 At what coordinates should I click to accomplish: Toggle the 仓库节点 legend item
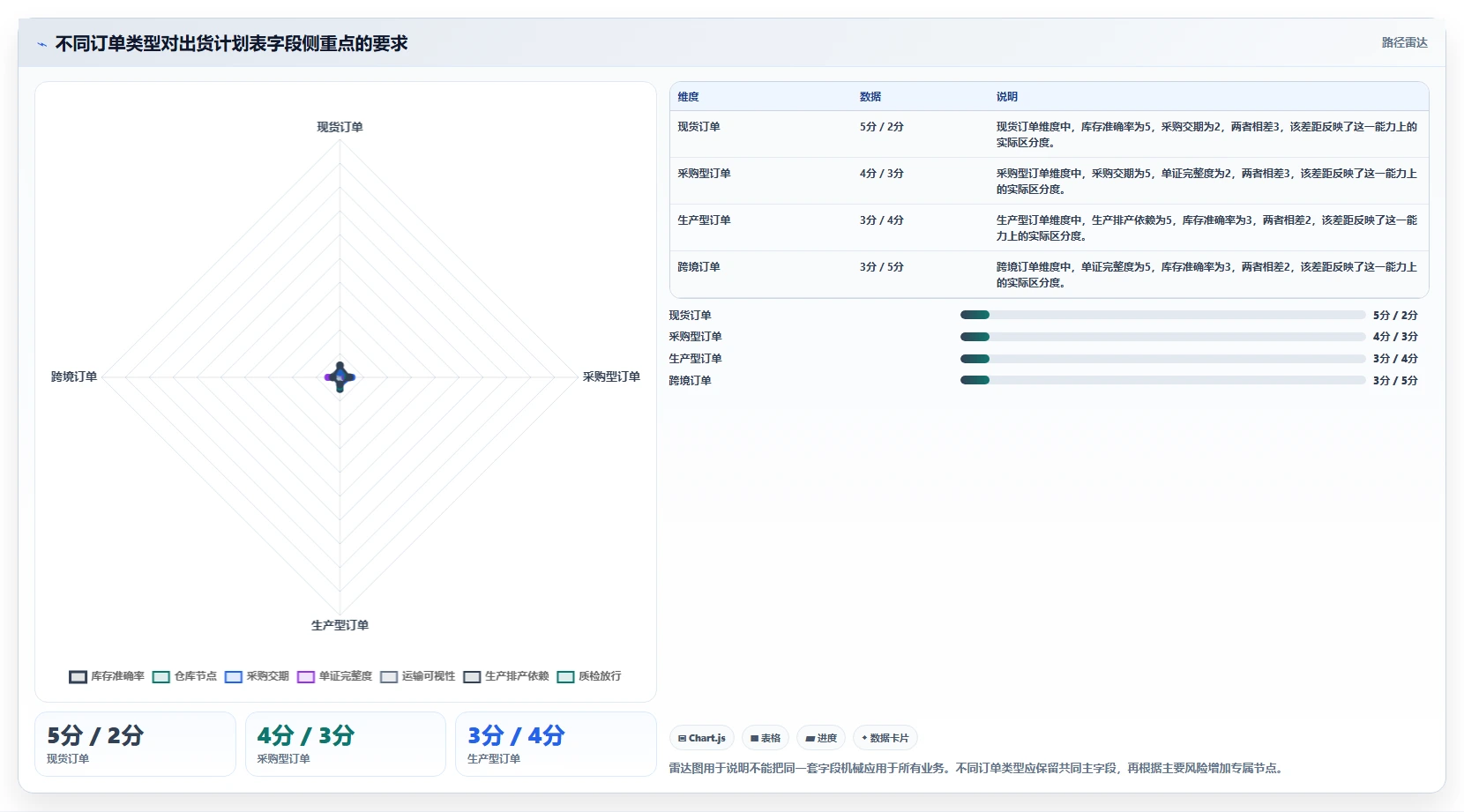(184, 676)
